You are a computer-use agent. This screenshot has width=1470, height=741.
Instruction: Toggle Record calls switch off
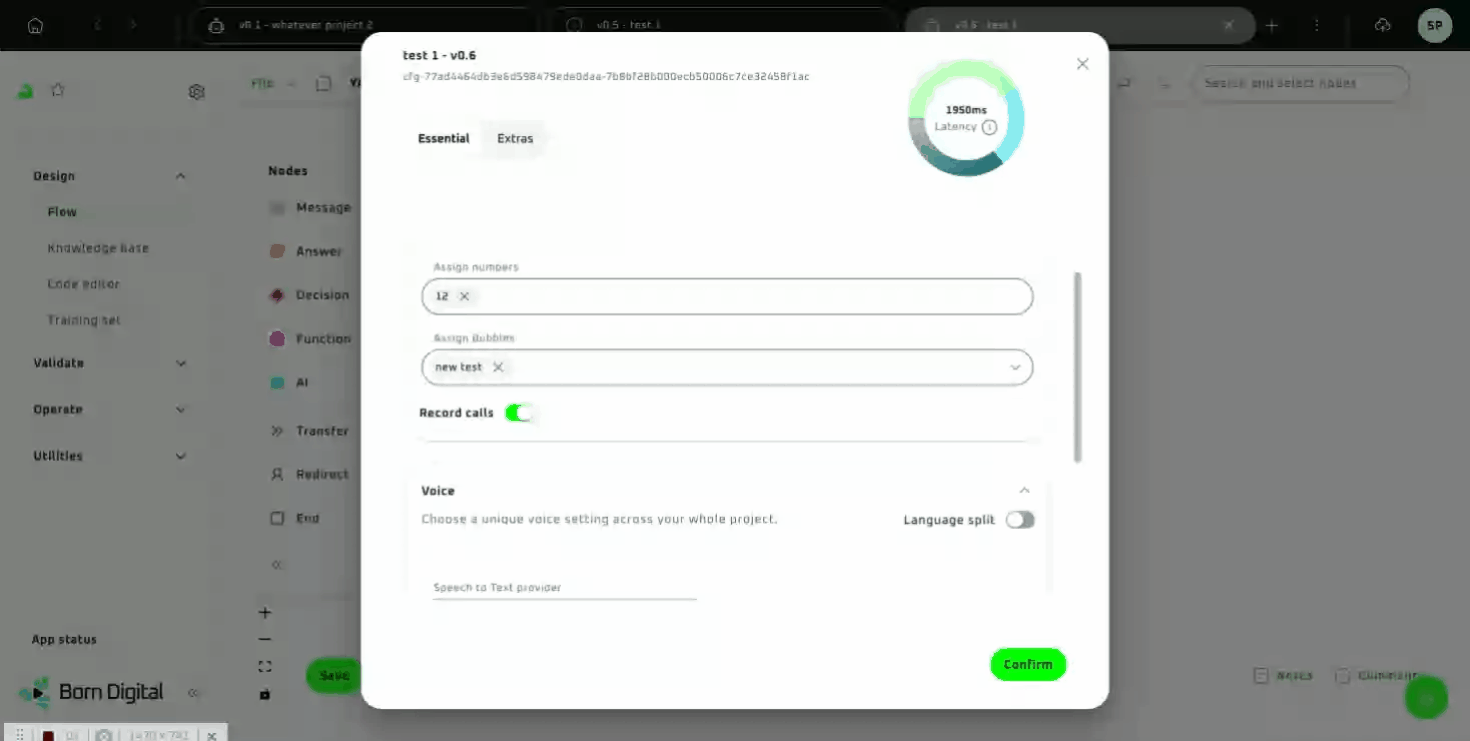point(519,413)
